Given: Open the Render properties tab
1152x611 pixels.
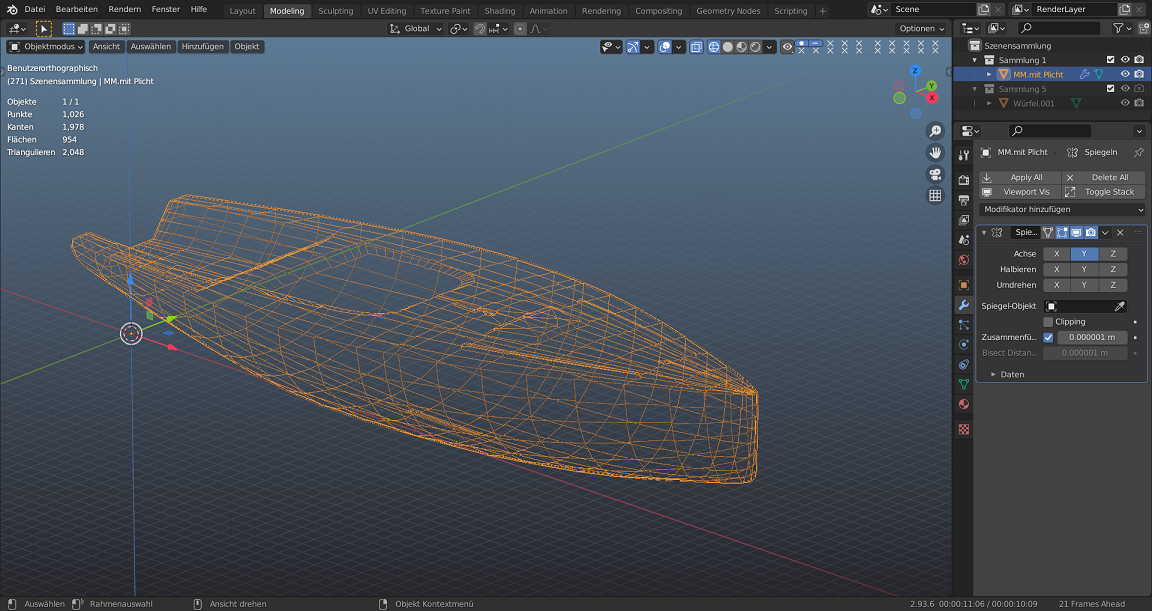Looking at the screenshot, I should 964,180.
